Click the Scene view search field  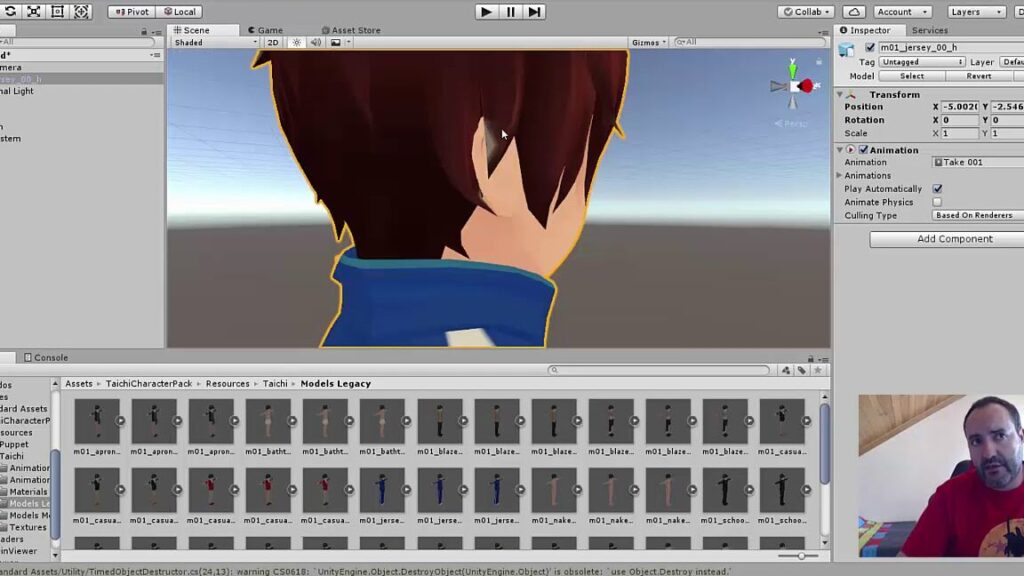[x=749, y=42]
